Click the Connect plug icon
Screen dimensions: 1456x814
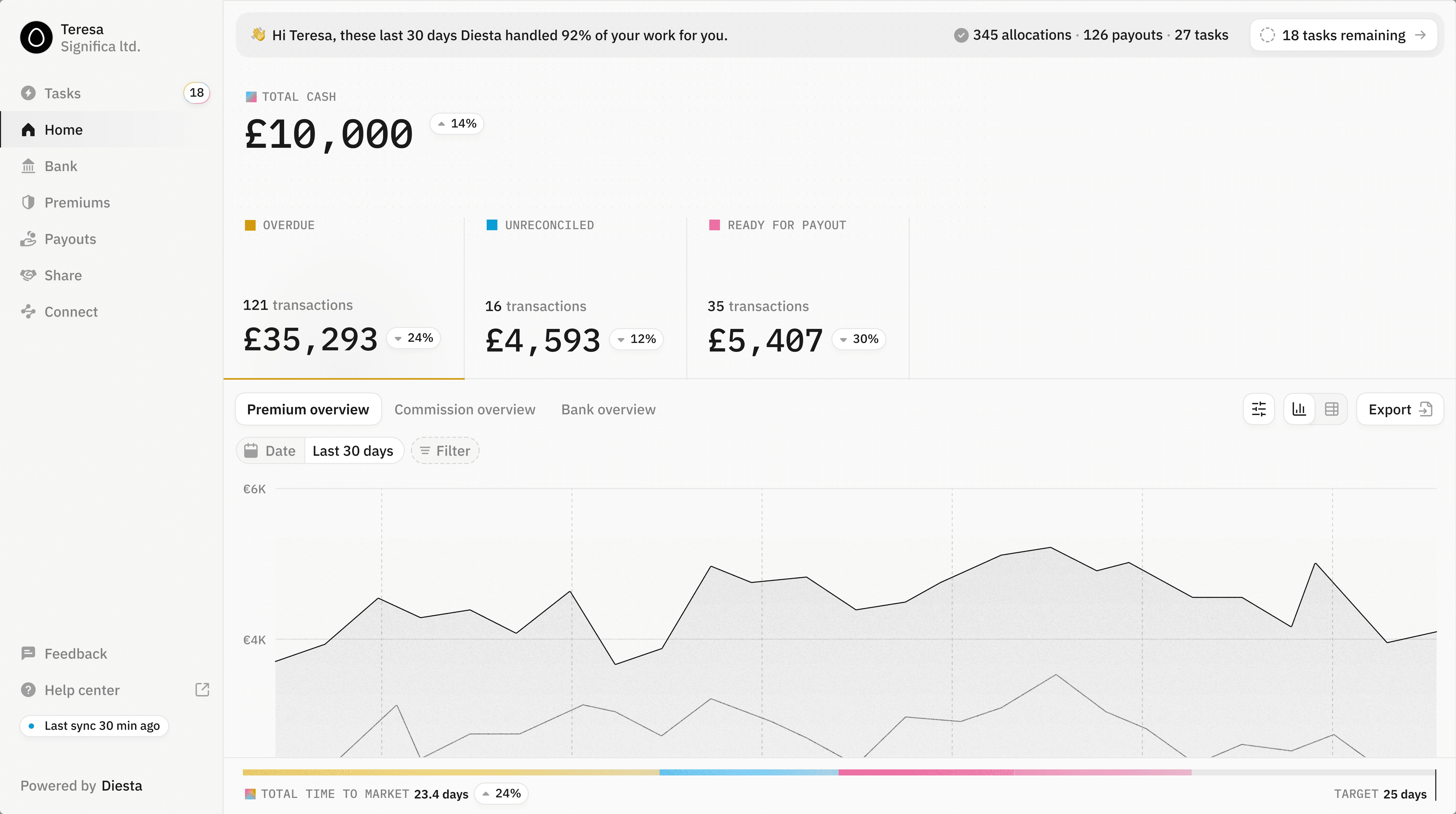[x=28, y=312]
